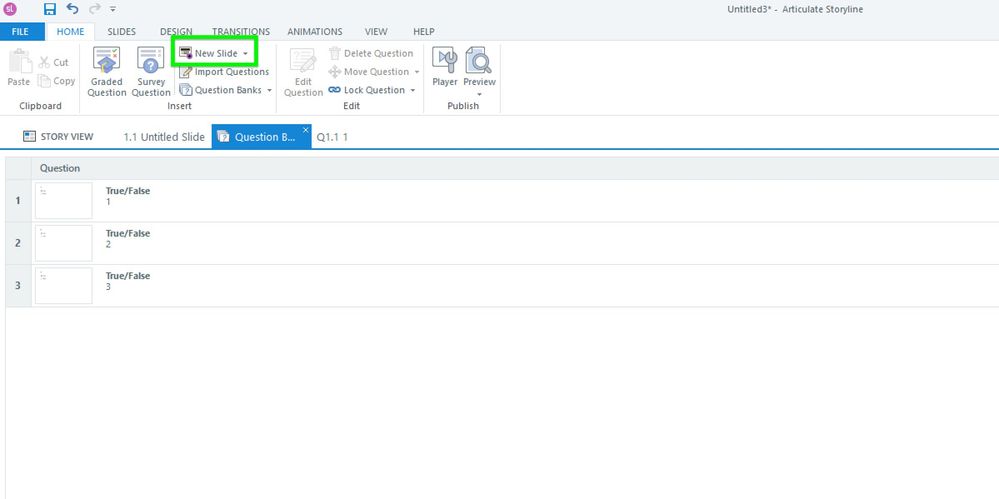Click the Move Question button

pyautogui.click(x=369, y=72)
